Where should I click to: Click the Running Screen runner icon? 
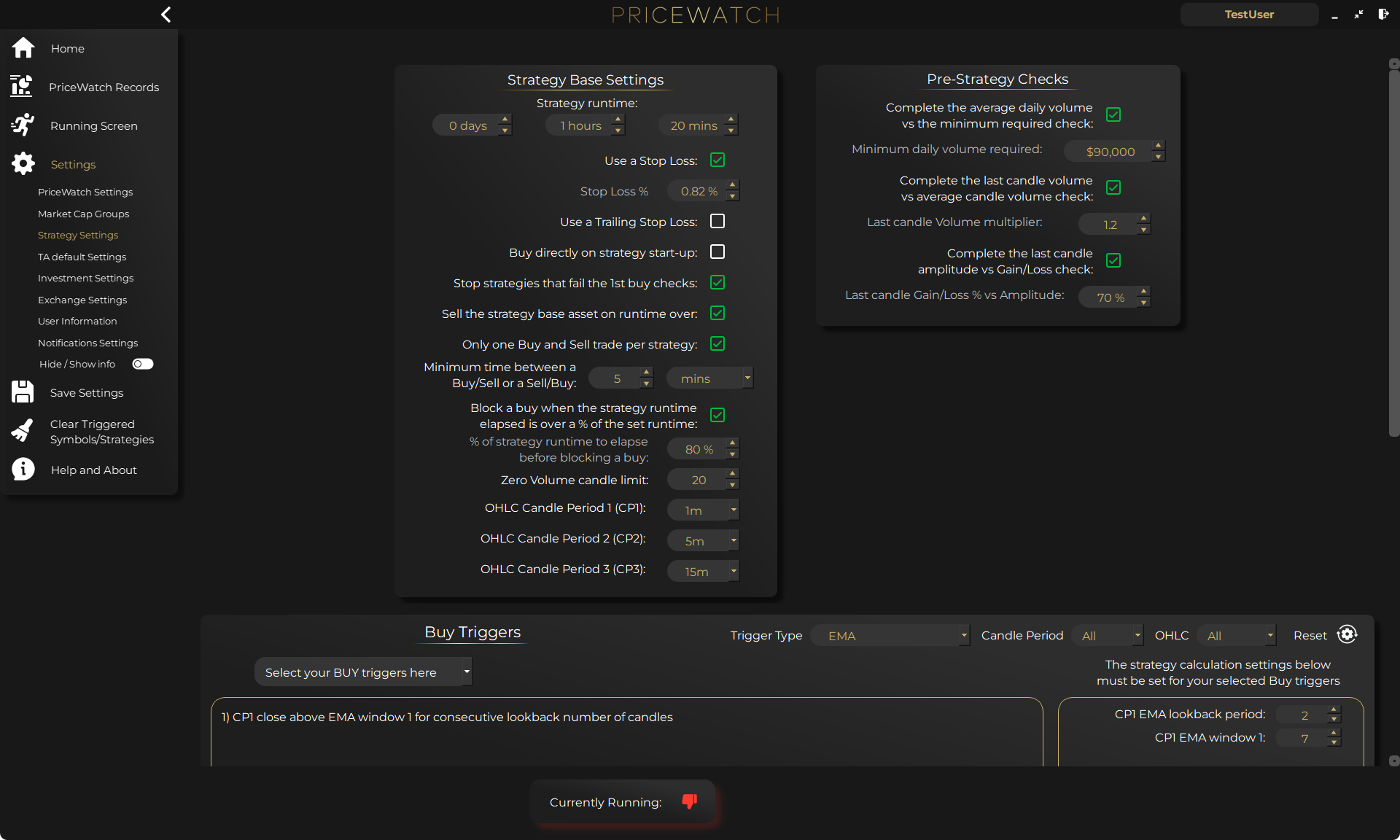pyautogui.click(x=23, y=125)
